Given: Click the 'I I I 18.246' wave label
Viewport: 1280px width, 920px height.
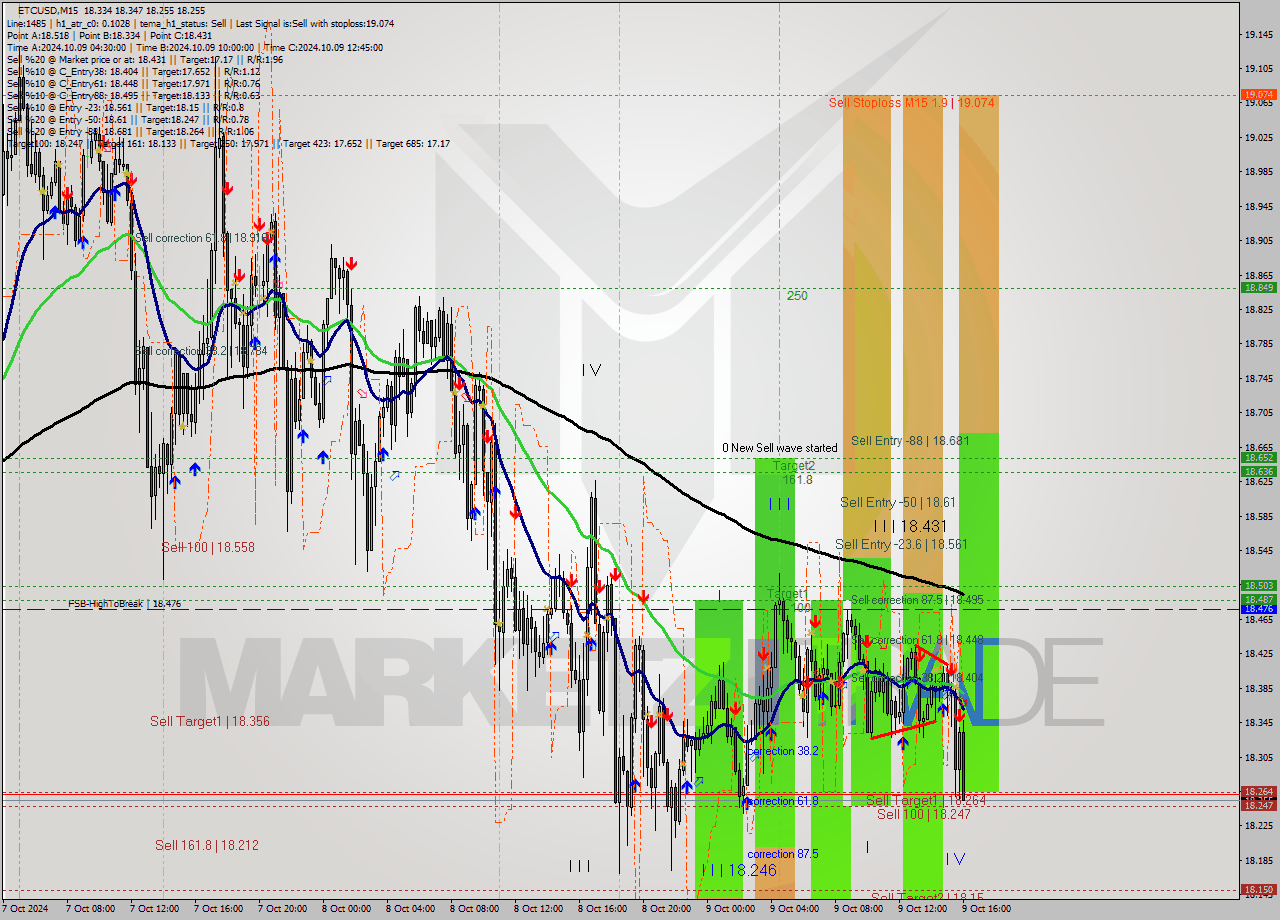Looking at the screenshot, I should tap(739, 870).
